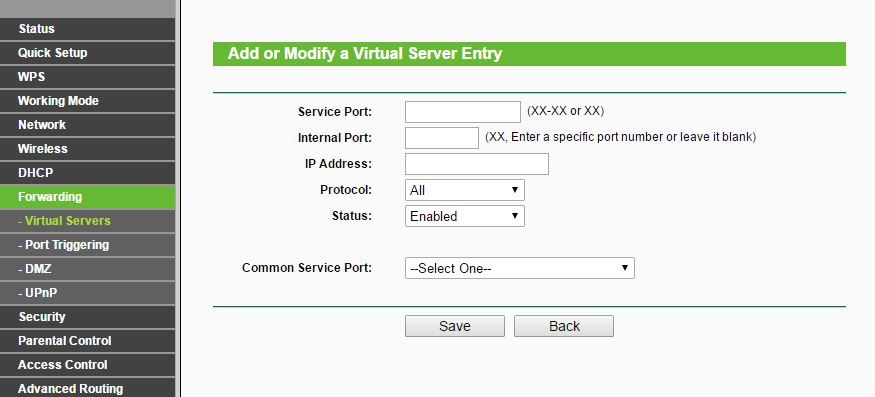Open the UPnP submenu

88,293
